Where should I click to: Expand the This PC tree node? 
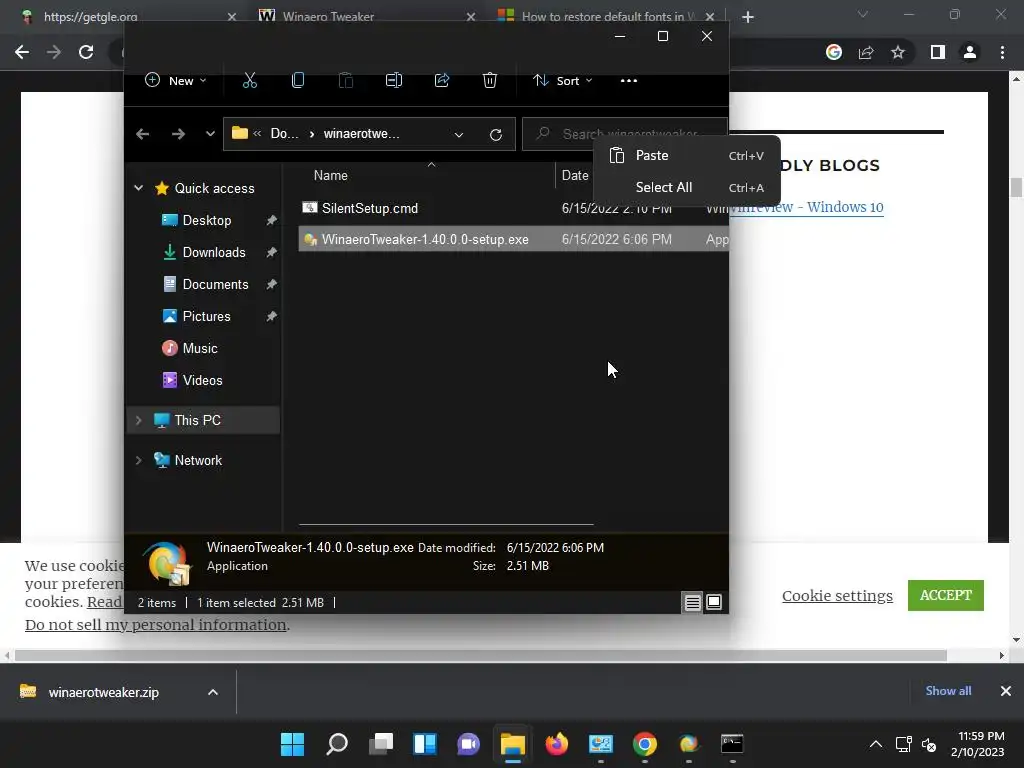pyautogui.click(x=138, y=421)
